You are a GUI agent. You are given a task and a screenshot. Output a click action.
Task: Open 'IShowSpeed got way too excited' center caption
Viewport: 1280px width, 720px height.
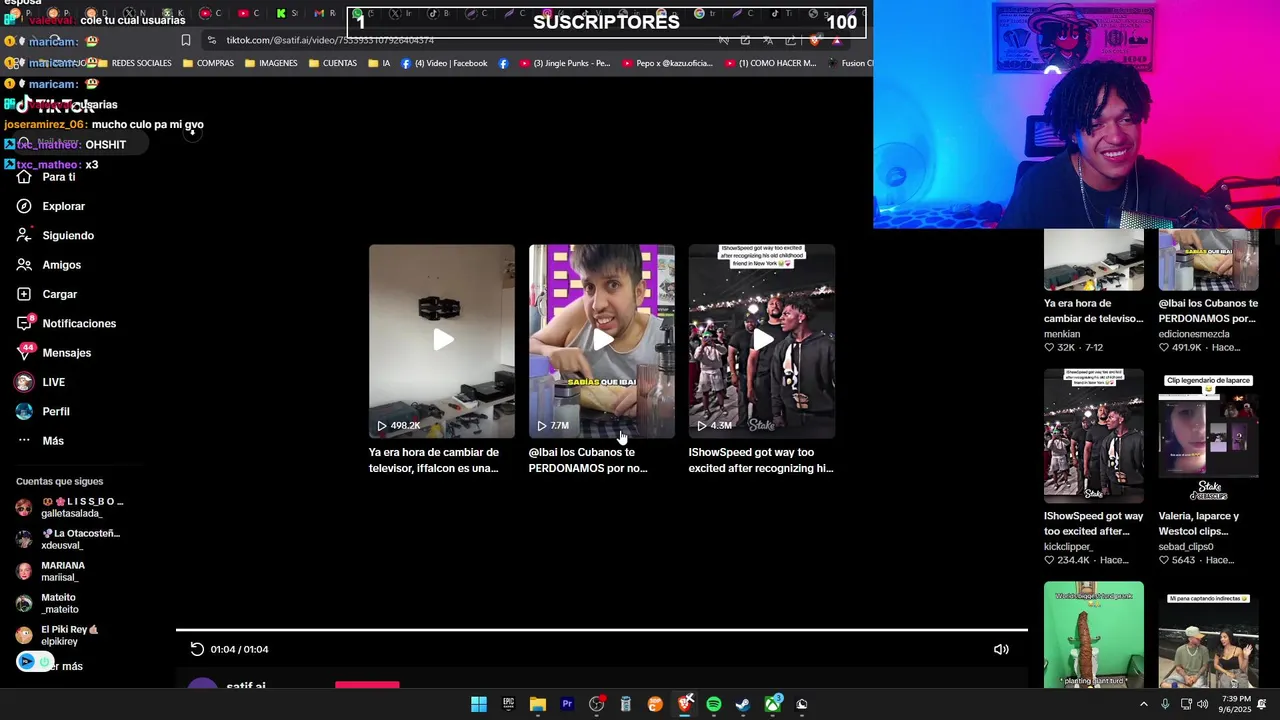point(761,460)
